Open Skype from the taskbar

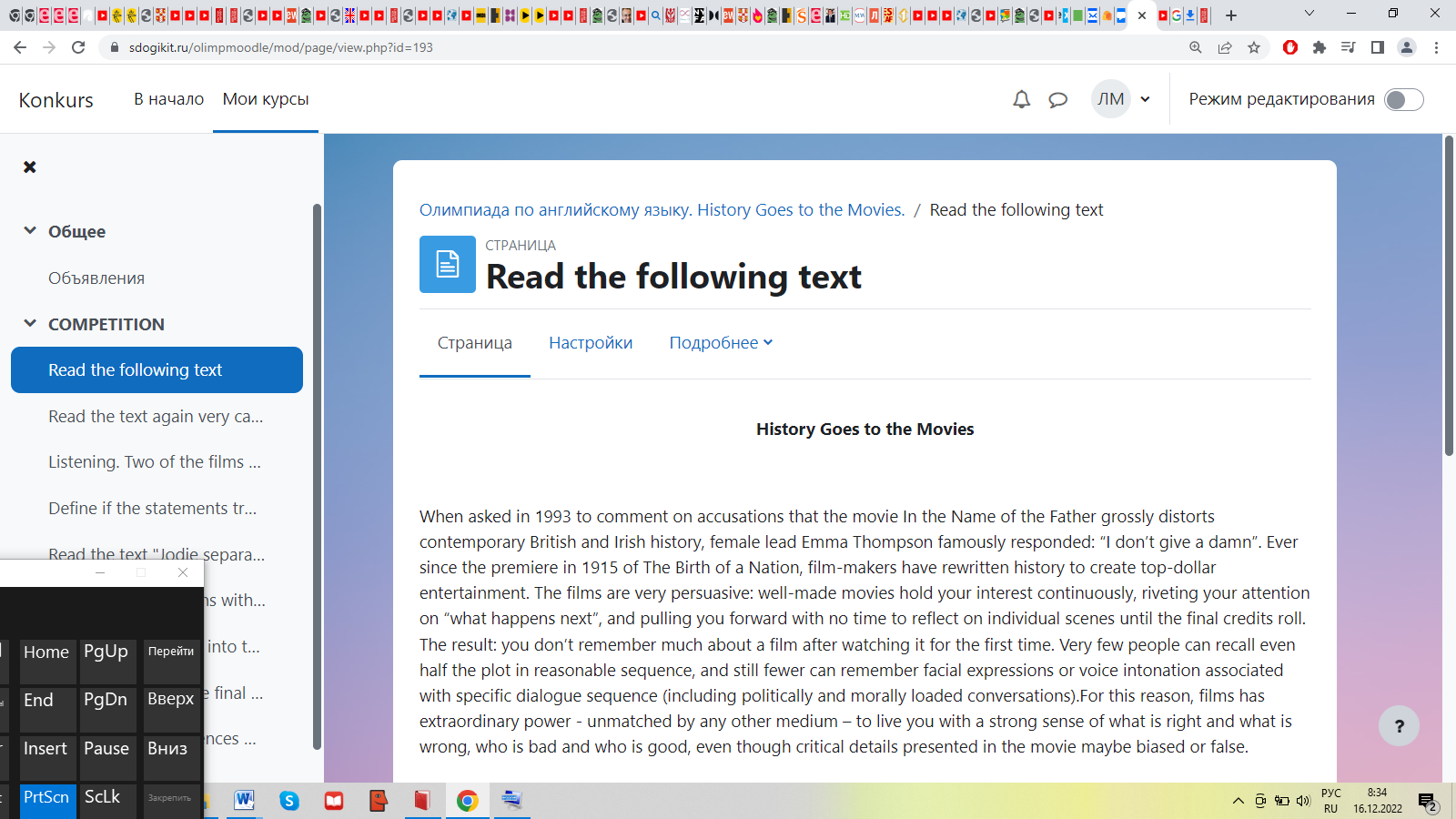289,801
